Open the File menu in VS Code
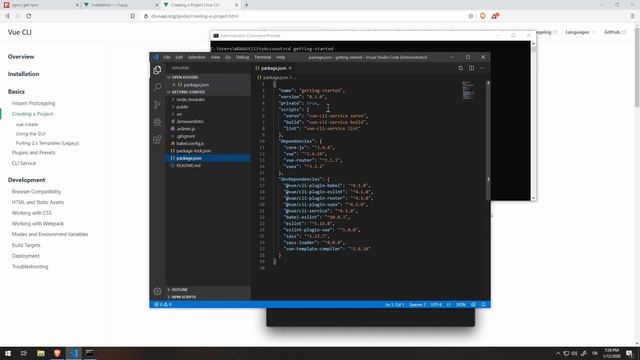The image size is (640, 360). point(167,57)
